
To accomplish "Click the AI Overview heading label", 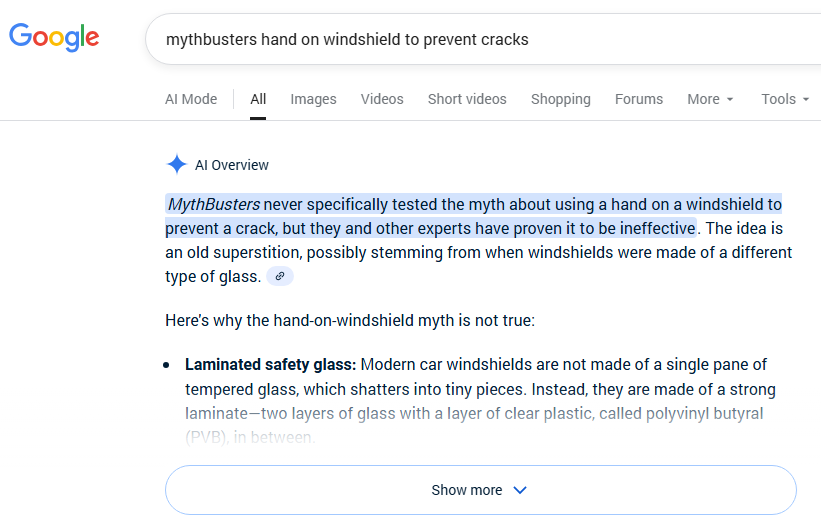I will pos(232,165).
